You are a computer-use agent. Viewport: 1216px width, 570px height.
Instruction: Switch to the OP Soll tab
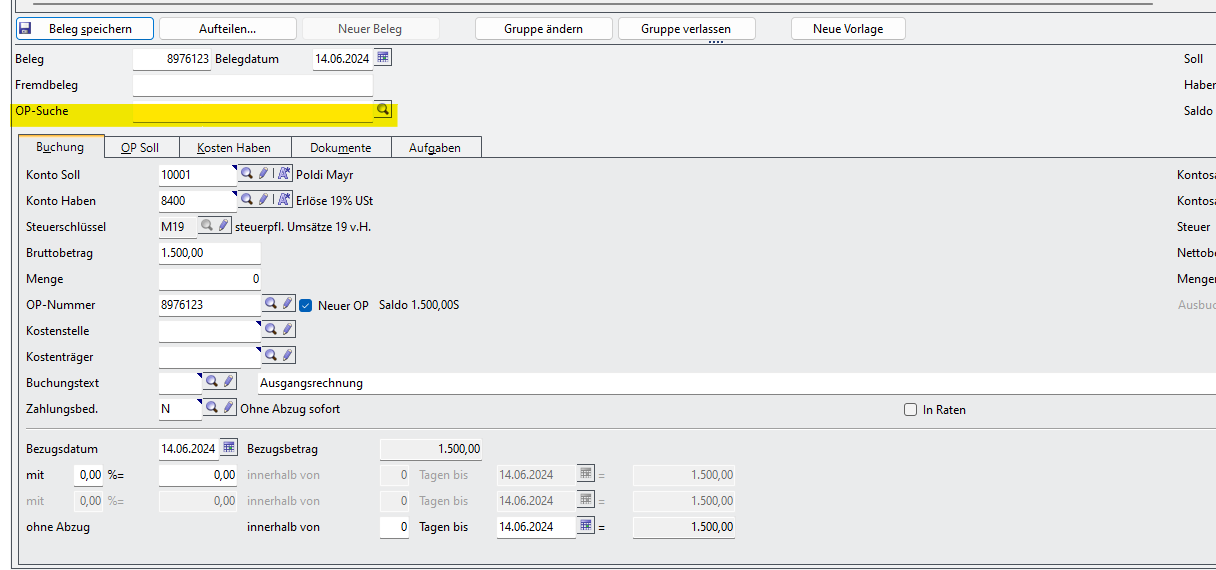click(x=140, y=147)
